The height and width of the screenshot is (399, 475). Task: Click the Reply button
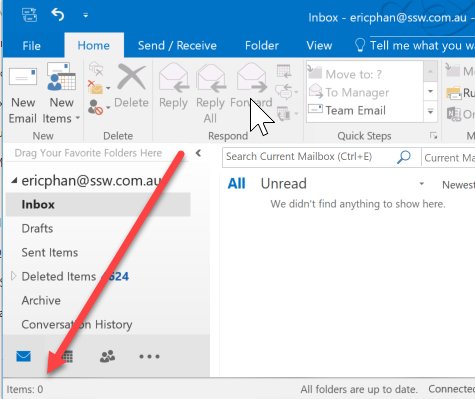[x=173, y=87]
